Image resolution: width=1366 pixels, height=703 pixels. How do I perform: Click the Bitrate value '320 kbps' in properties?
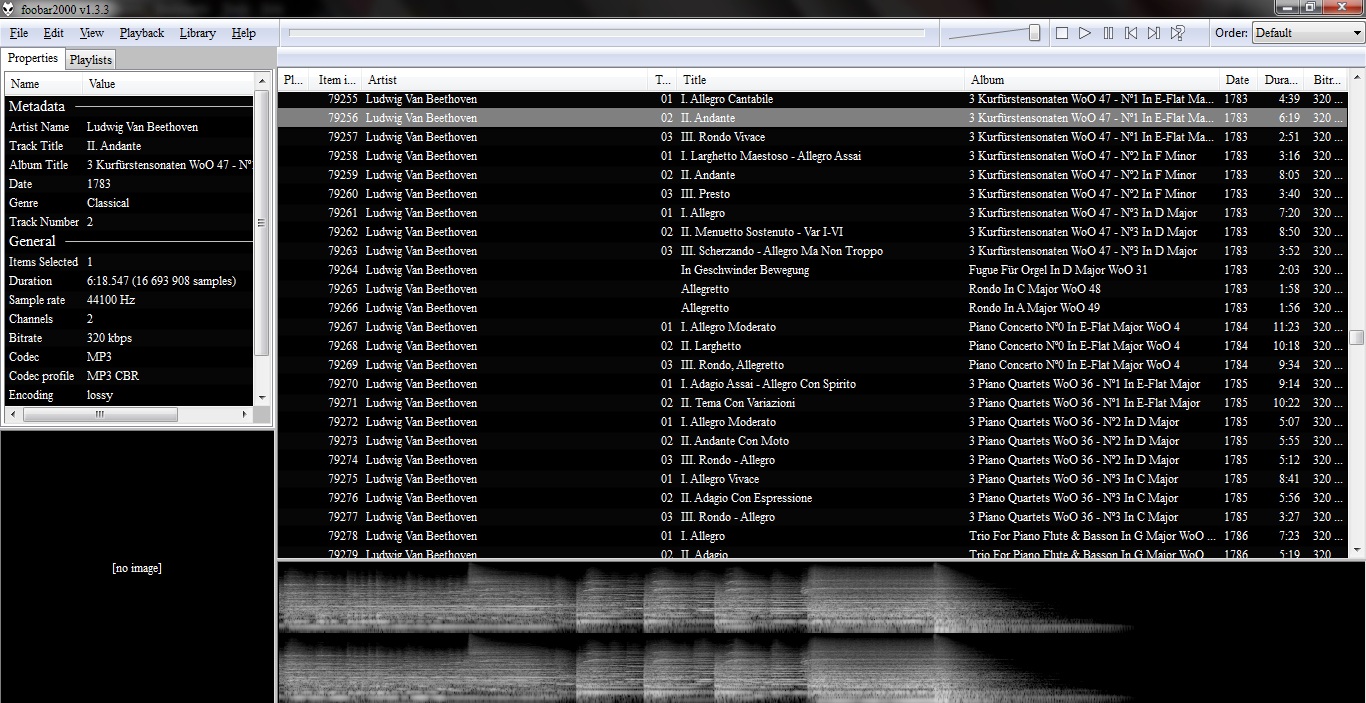[x=109, y=338]
